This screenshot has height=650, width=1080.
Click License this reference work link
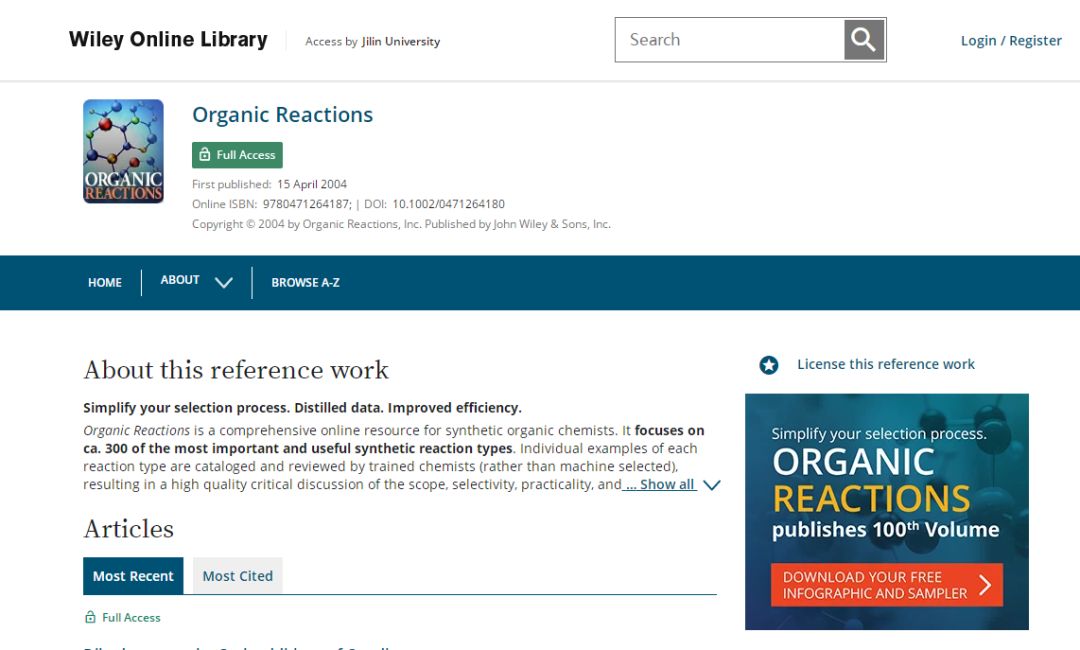885,364
